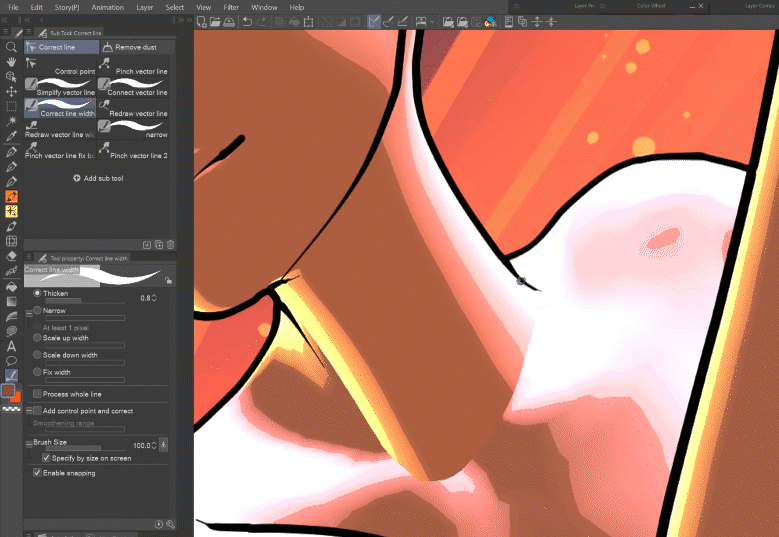Image resolution: width=779 pixels, height=537 pixels.
Task: Click the main drawing color swatch
Action: 8,390
